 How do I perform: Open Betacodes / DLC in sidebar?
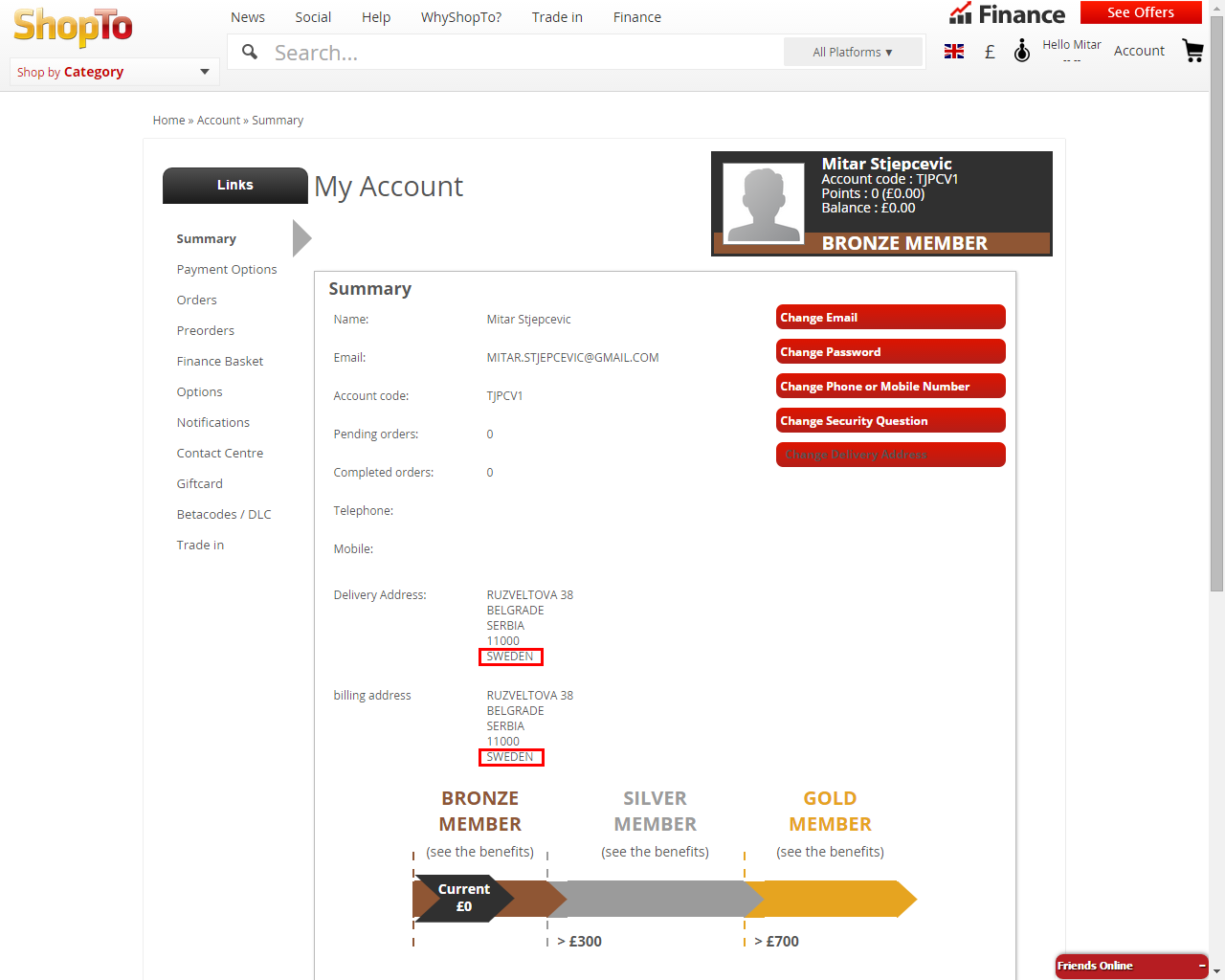(224, 515)
